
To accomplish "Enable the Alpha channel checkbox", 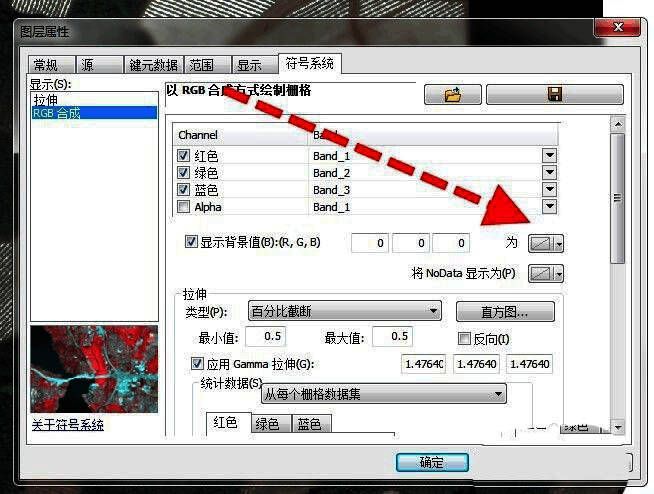I will (x=183, y=207).
